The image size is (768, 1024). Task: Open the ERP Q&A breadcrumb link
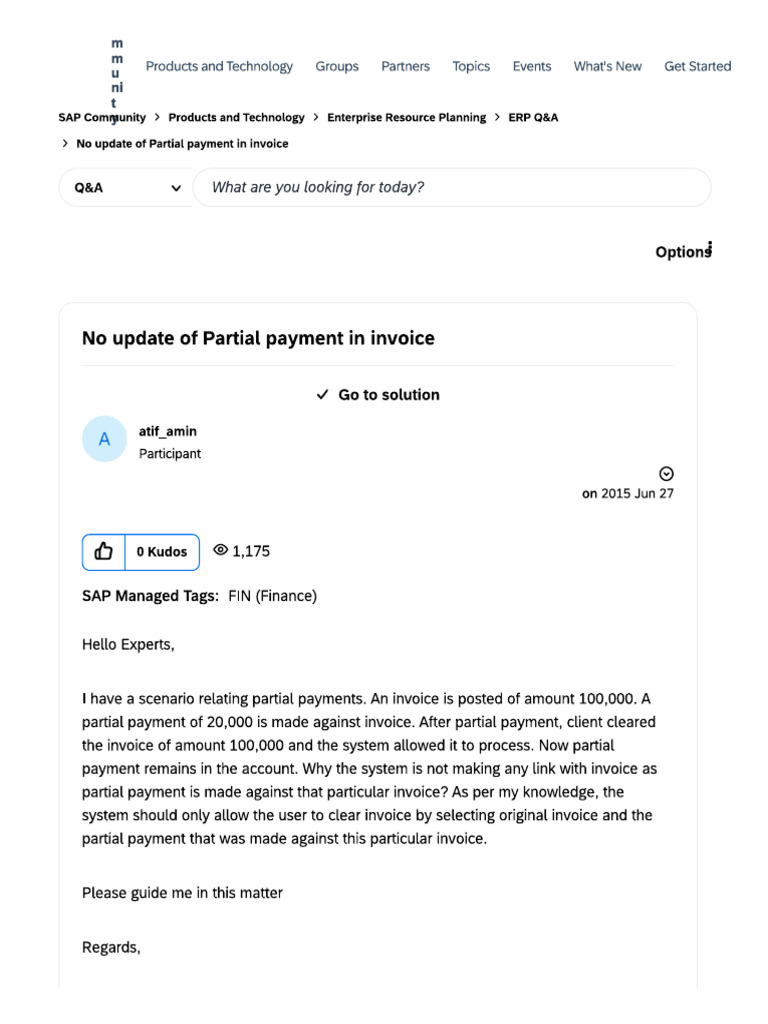pos(533,118)
